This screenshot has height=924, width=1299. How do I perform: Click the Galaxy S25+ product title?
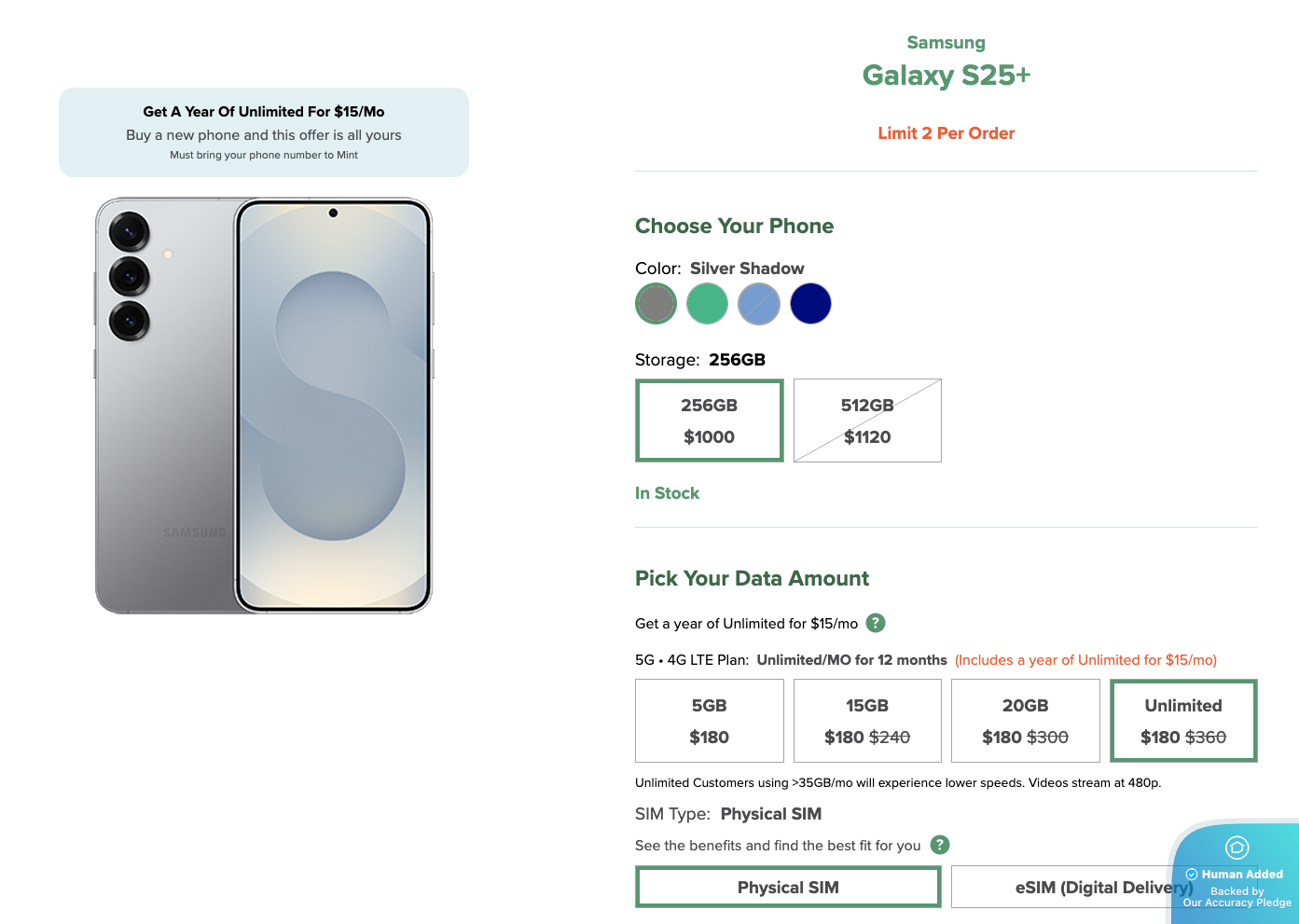[x=947, y=76]
